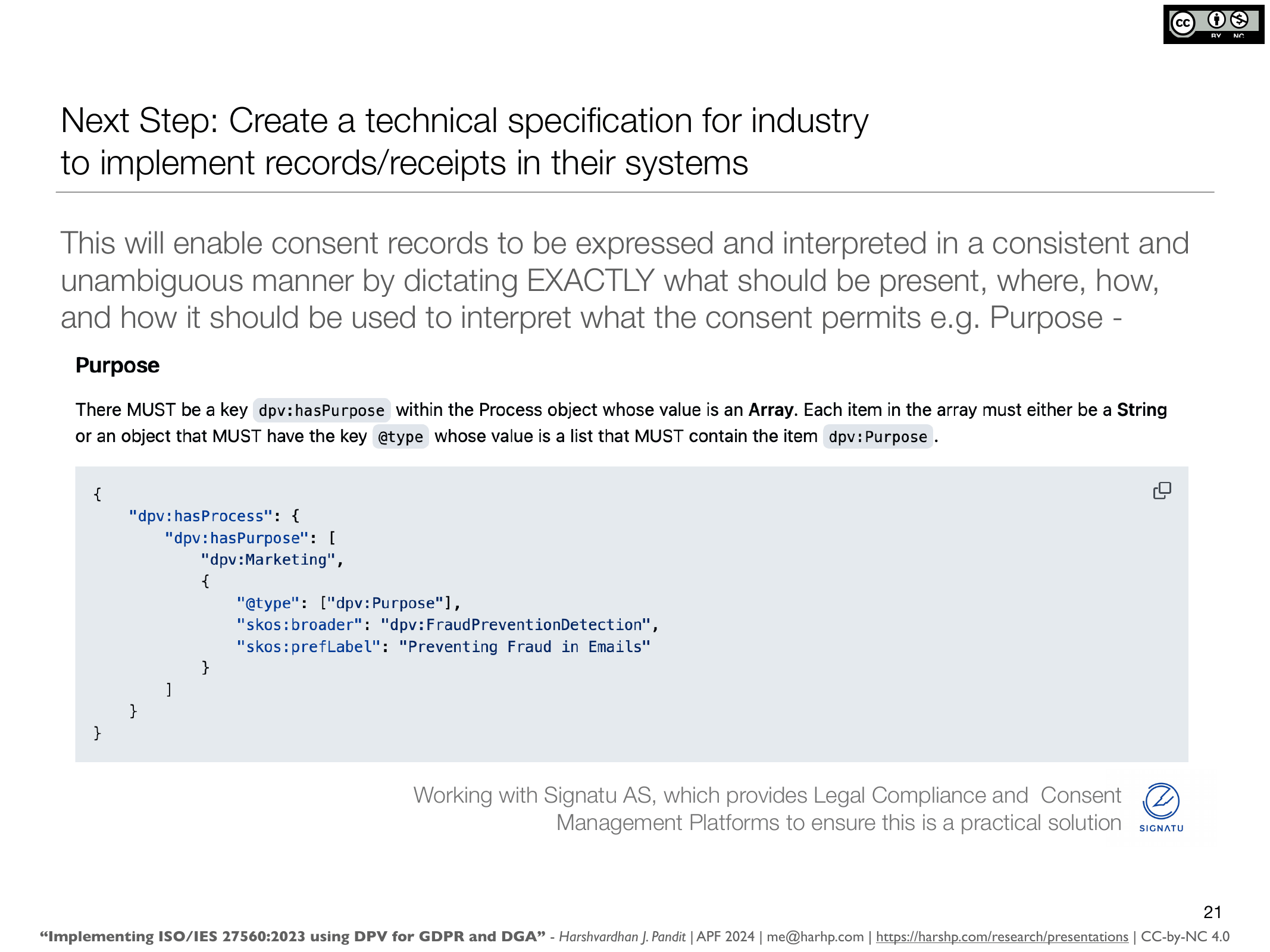
Task: Click the "skos:broader" key in code
Action: tap(299, 625)
